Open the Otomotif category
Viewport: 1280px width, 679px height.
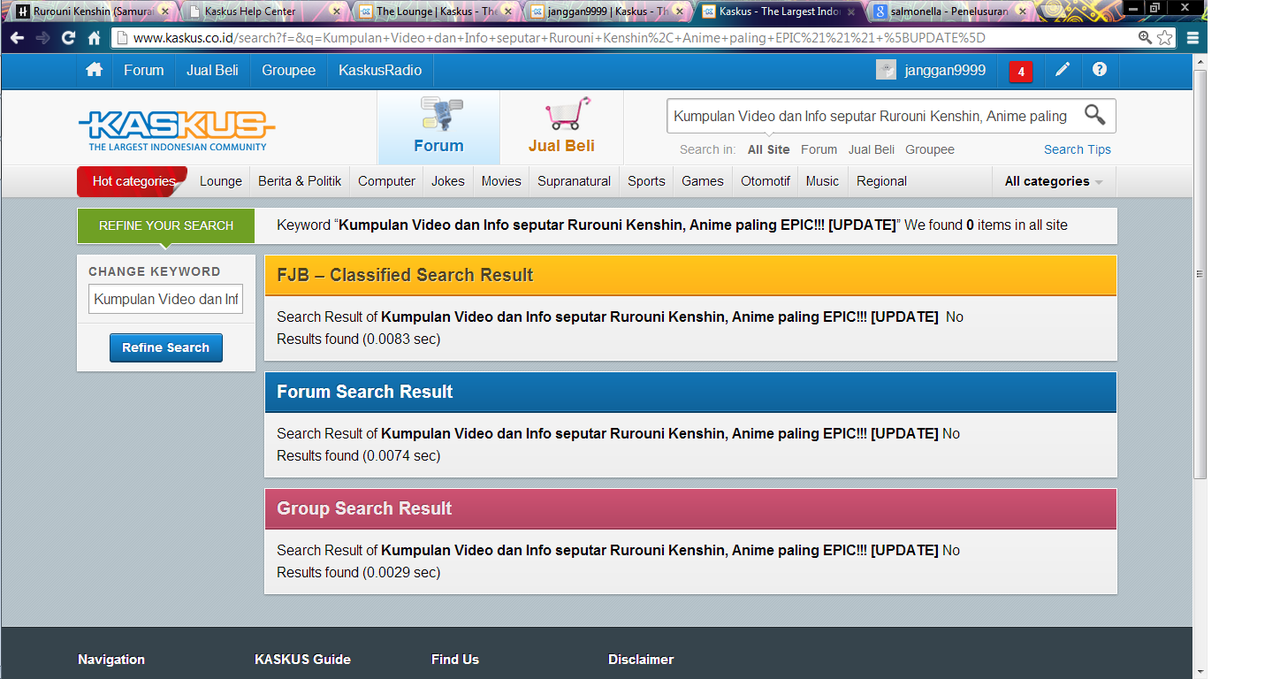click(766, 181)
